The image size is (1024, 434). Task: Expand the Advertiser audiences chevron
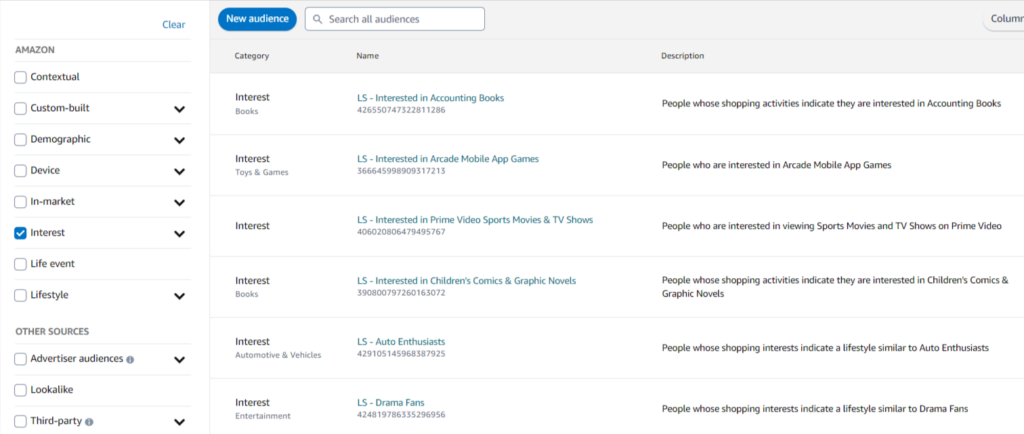[180, 360]
